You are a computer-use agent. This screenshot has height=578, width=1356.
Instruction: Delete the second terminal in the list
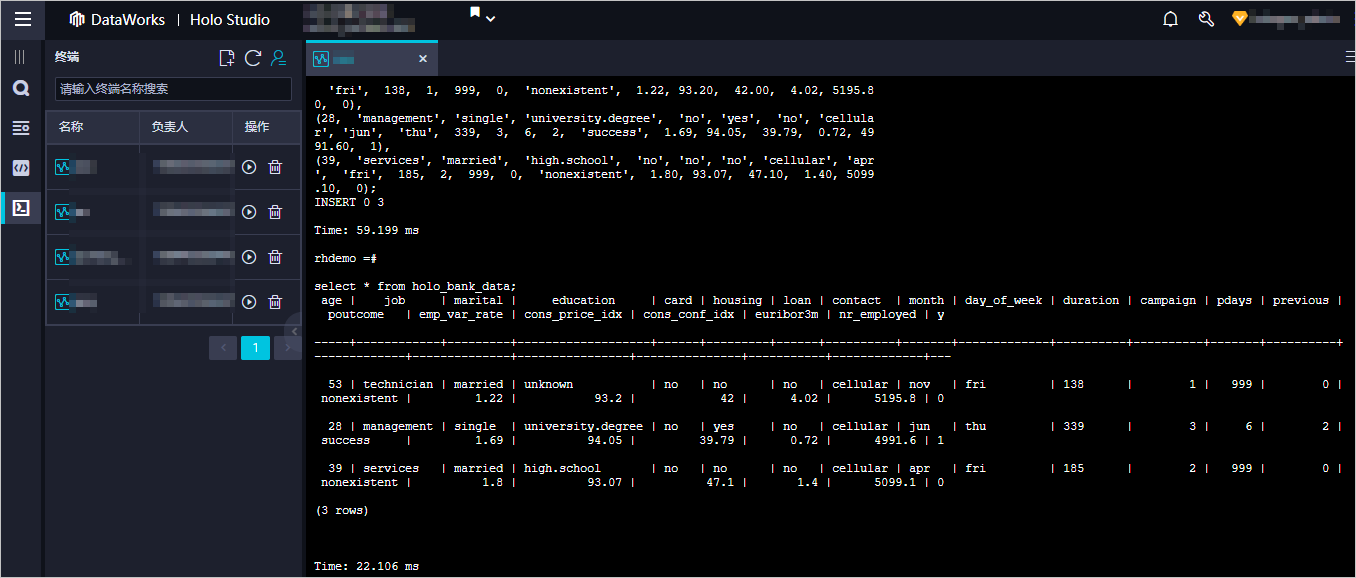275,212
